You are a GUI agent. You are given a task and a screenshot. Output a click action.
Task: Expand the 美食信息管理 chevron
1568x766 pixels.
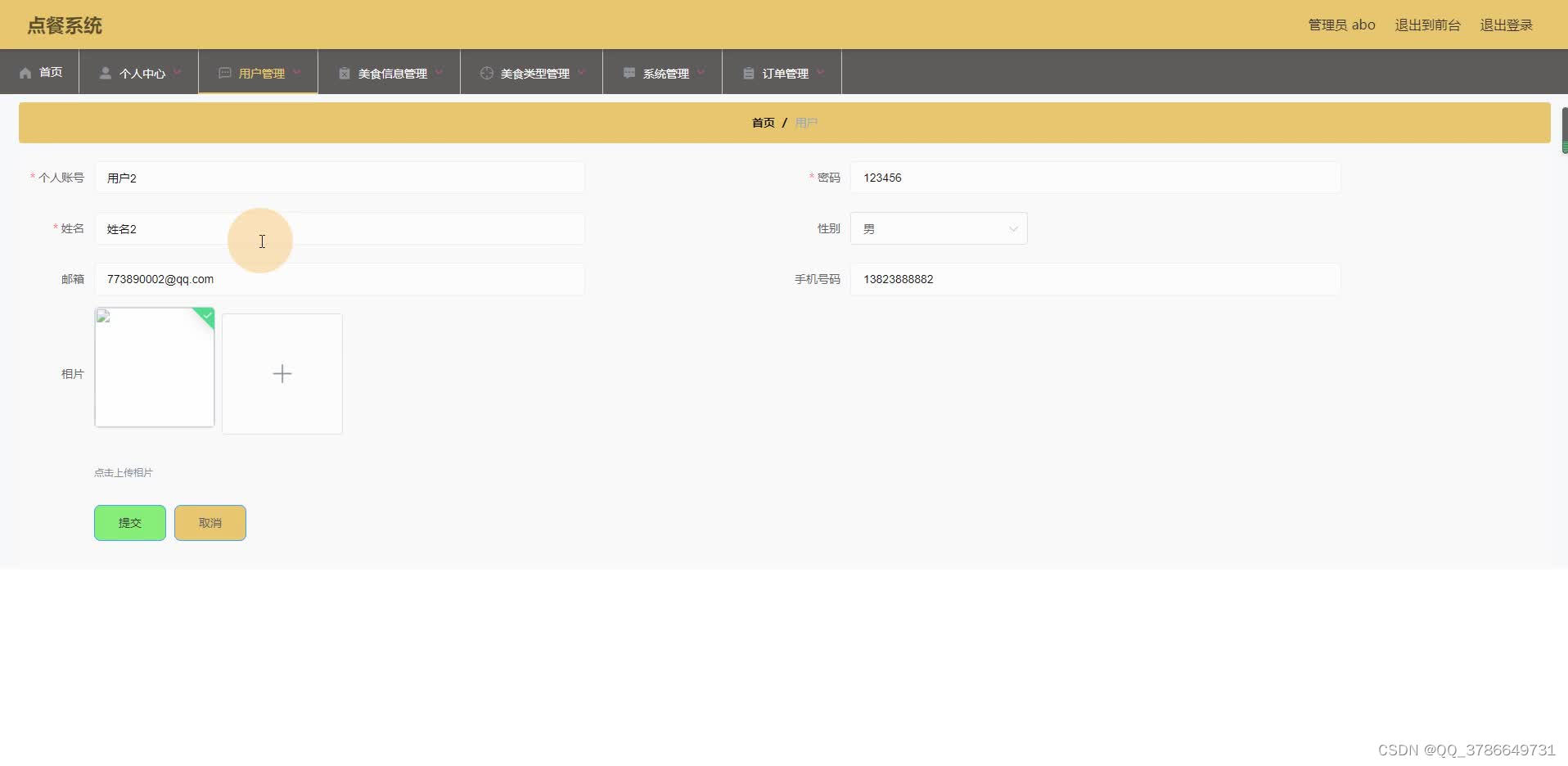tap(439, 72)
